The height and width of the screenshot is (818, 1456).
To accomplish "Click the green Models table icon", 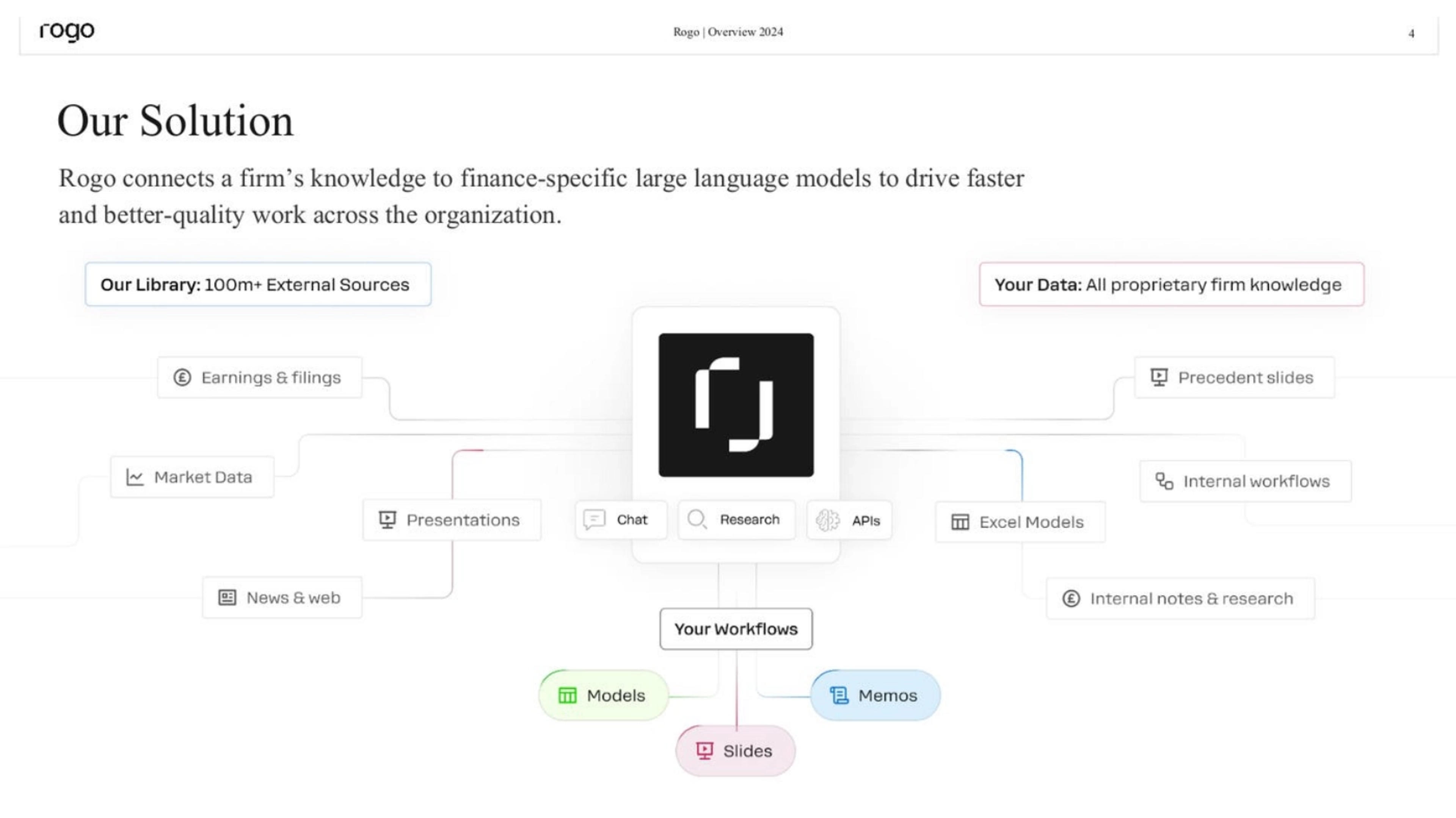I will 568,696.
